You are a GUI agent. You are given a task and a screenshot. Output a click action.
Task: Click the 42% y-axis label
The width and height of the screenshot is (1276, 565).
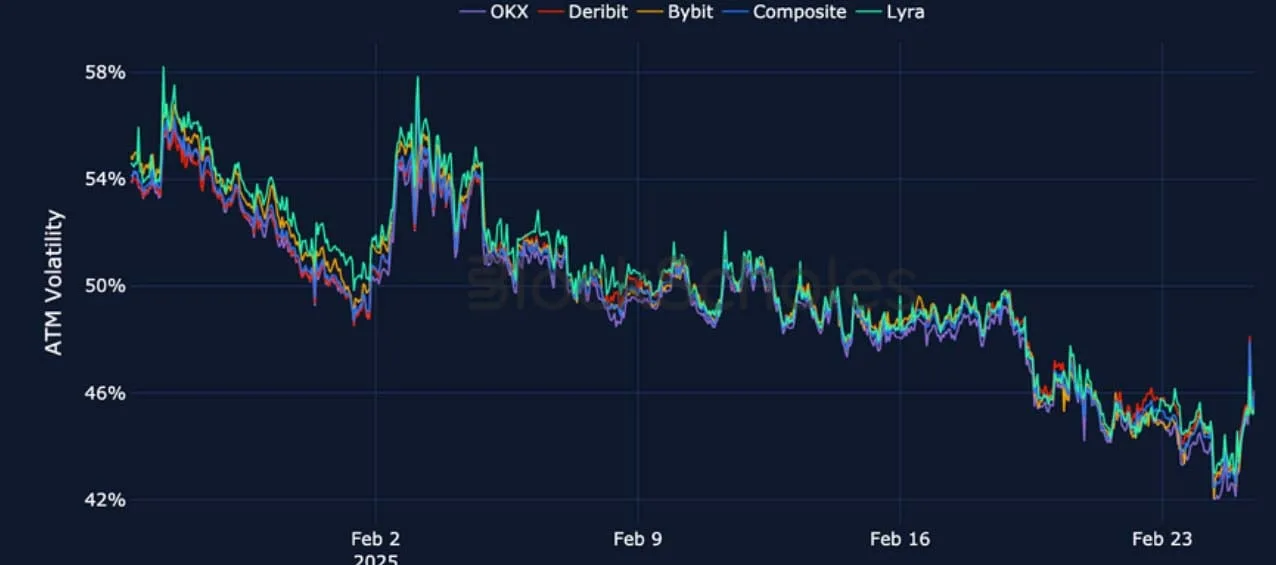[105, 500]
